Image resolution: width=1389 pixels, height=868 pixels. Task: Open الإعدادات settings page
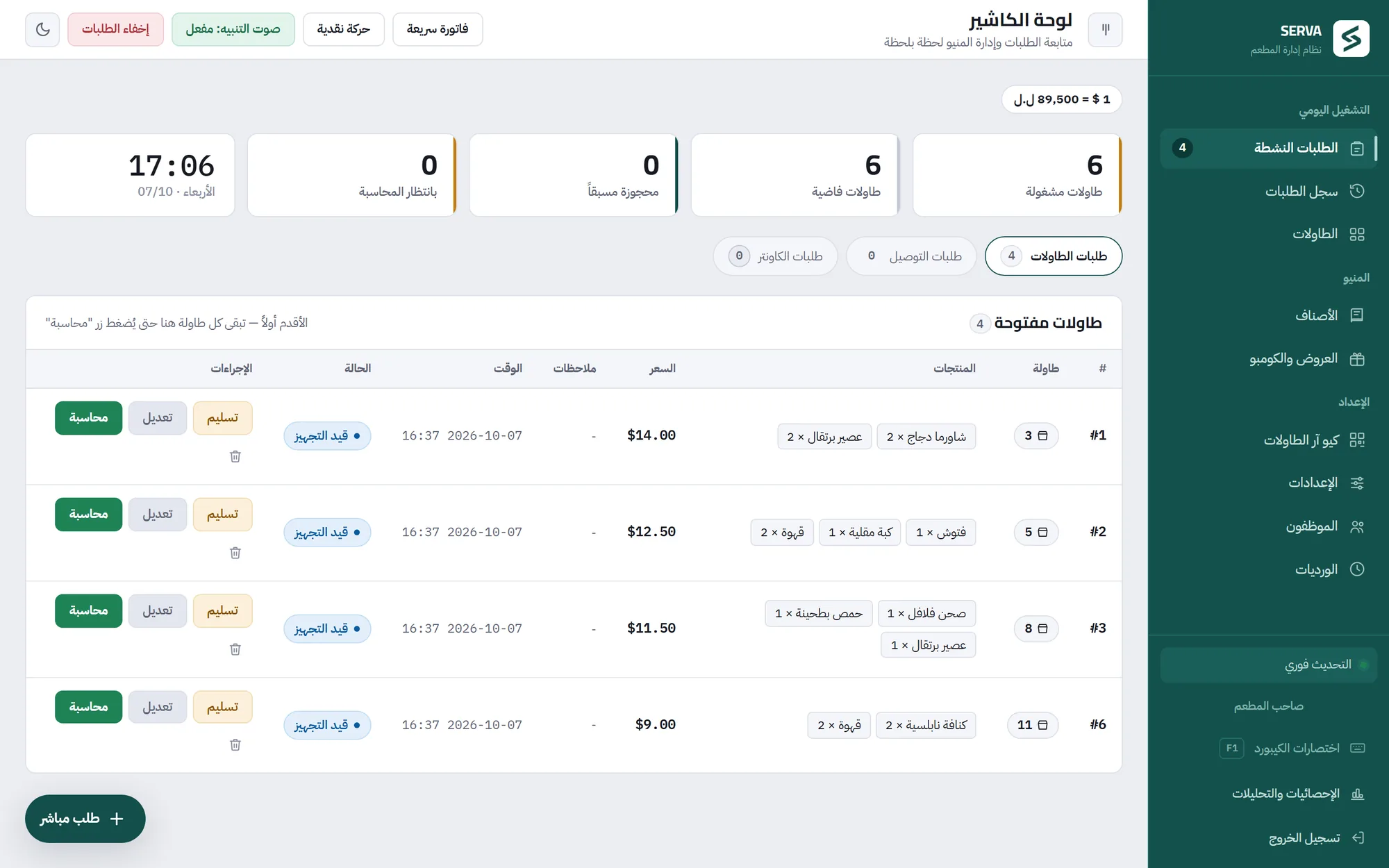pyautogui.click(x=1268, y=483)
